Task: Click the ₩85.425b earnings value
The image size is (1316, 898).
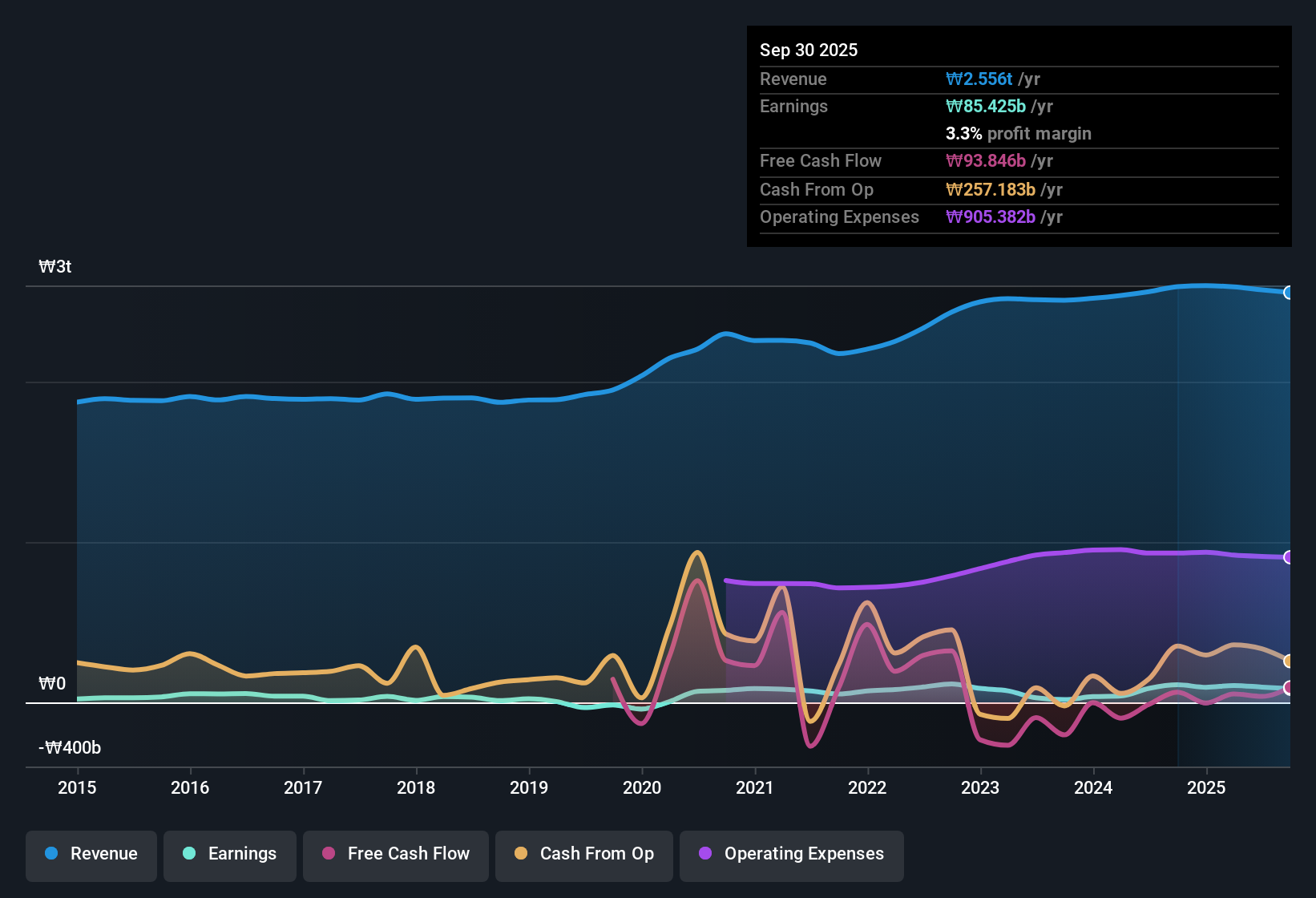Action: click(986, 106)
